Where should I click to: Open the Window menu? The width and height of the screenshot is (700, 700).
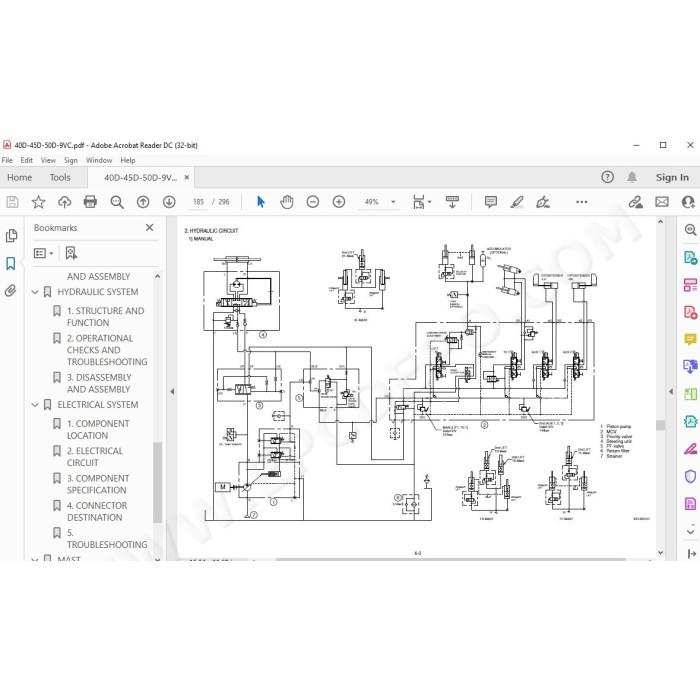click(99, 160)
